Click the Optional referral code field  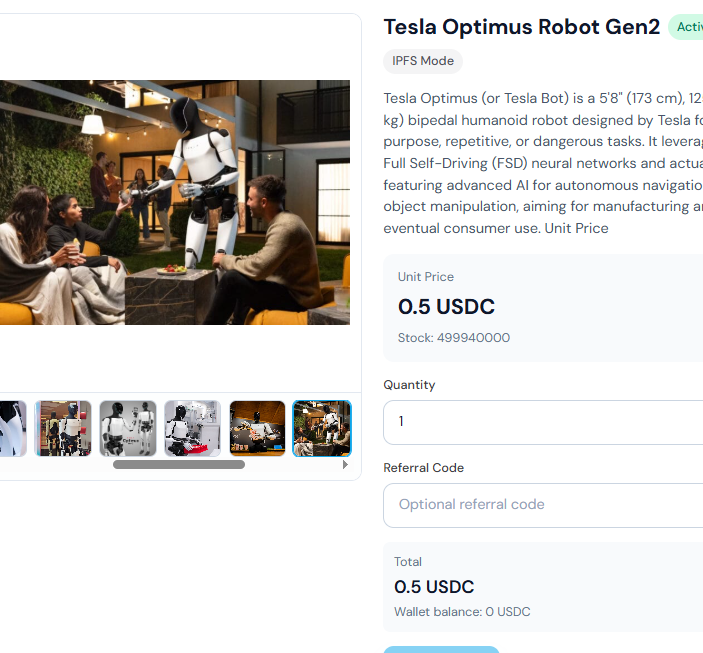pyautogui.click(x=543, y=505)
